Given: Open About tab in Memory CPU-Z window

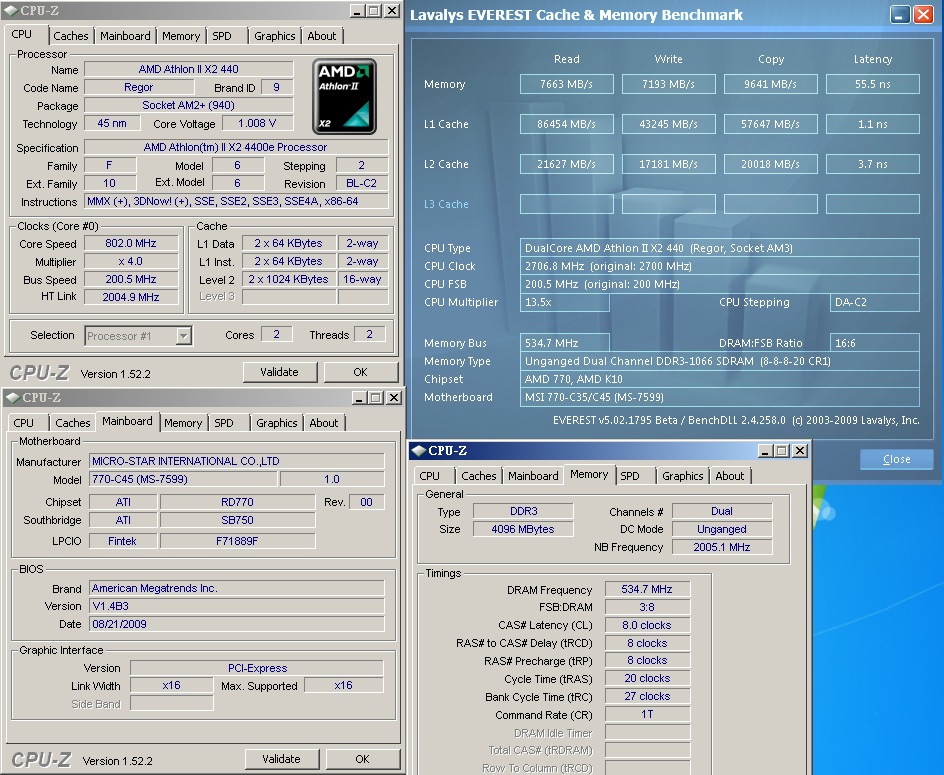Looking at the screenshot, I should (x=730, y=476).
